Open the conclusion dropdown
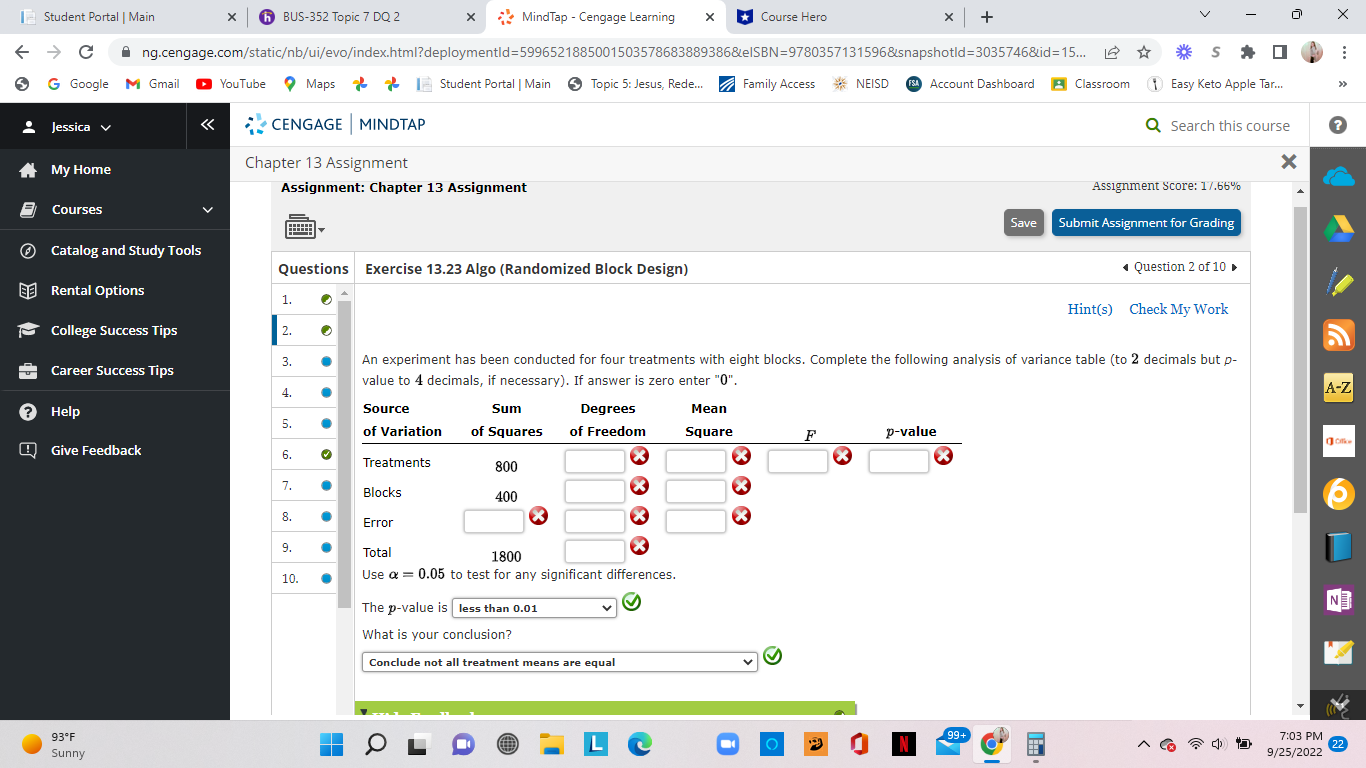The image size is (1366, 768). tap(559, 662)
